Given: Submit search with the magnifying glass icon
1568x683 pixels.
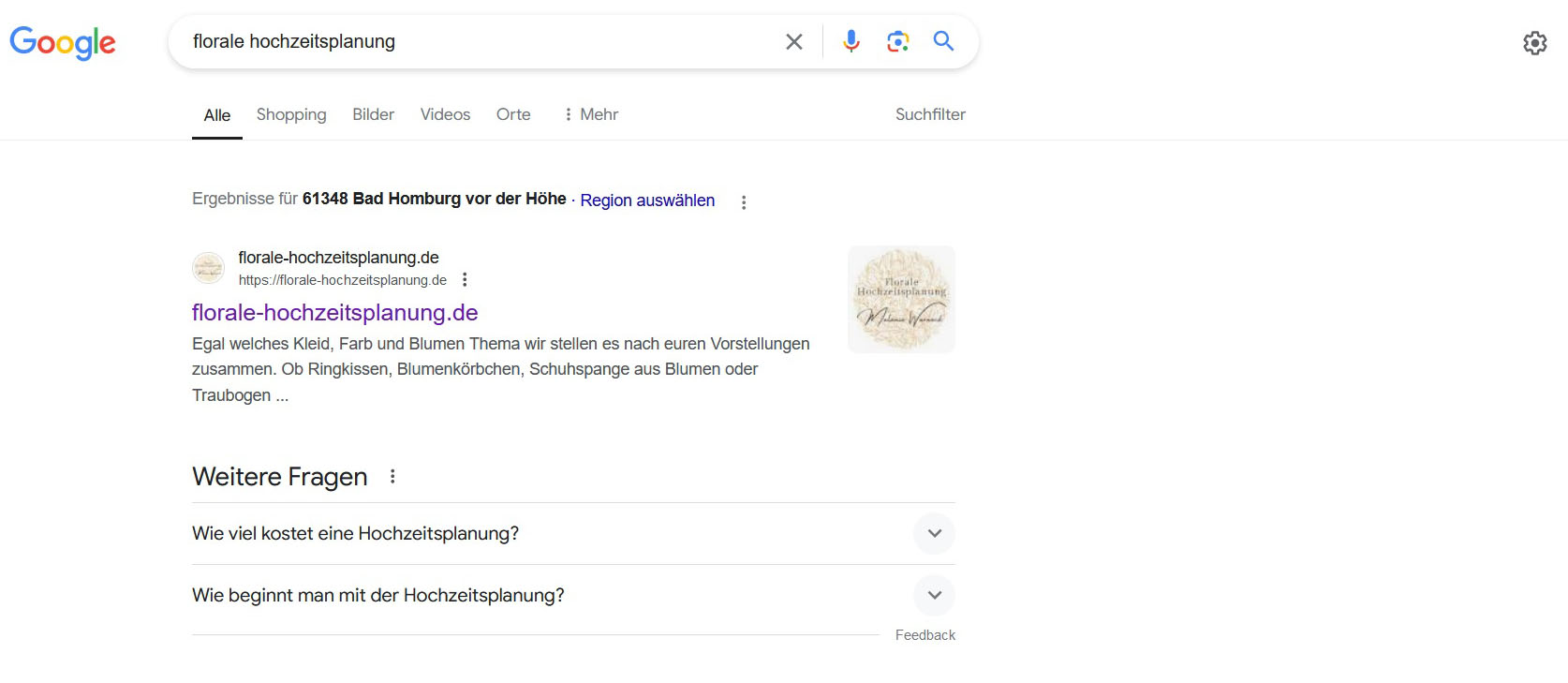Looking at the screenshot, I should 943,40.
